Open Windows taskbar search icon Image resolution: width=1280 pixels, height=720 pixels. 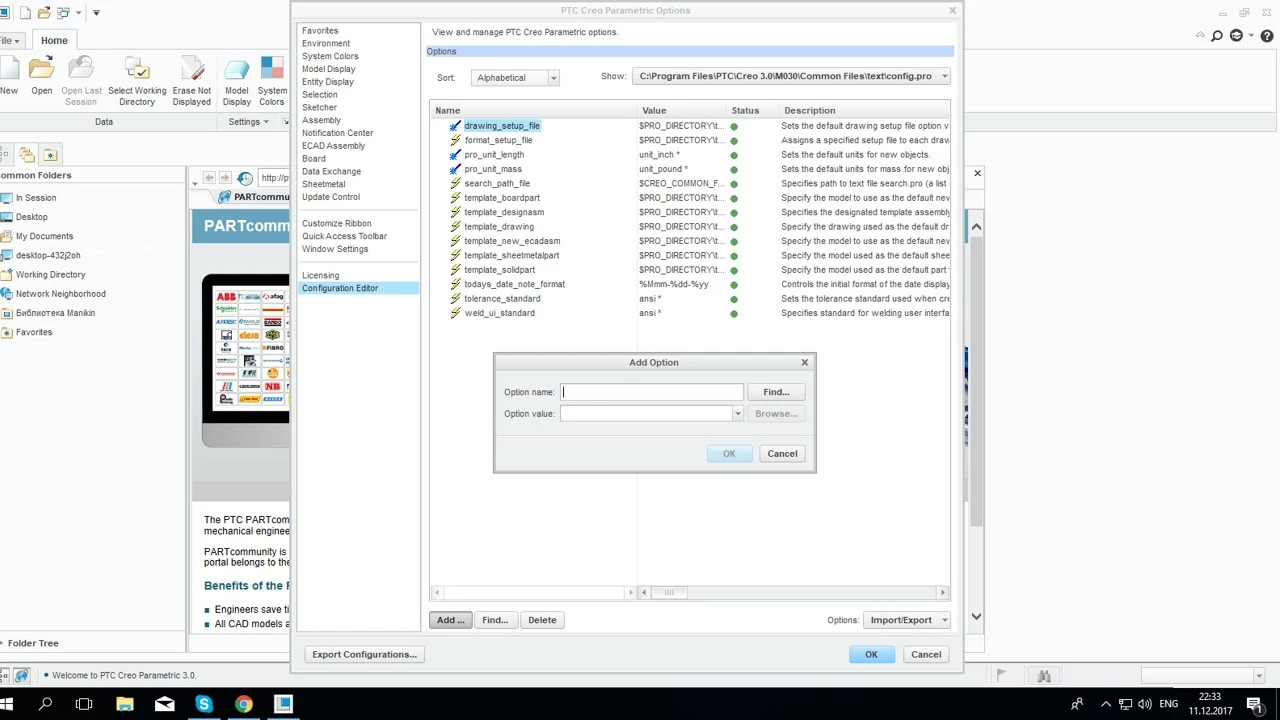click(45, 704)
